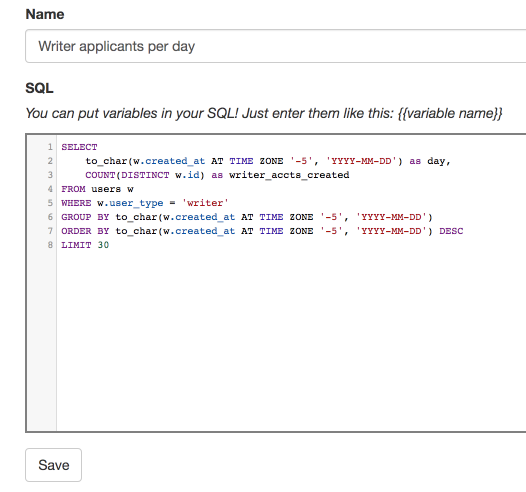
Task: Click the 'SQL' section label
Action: (x=39, y=88)
